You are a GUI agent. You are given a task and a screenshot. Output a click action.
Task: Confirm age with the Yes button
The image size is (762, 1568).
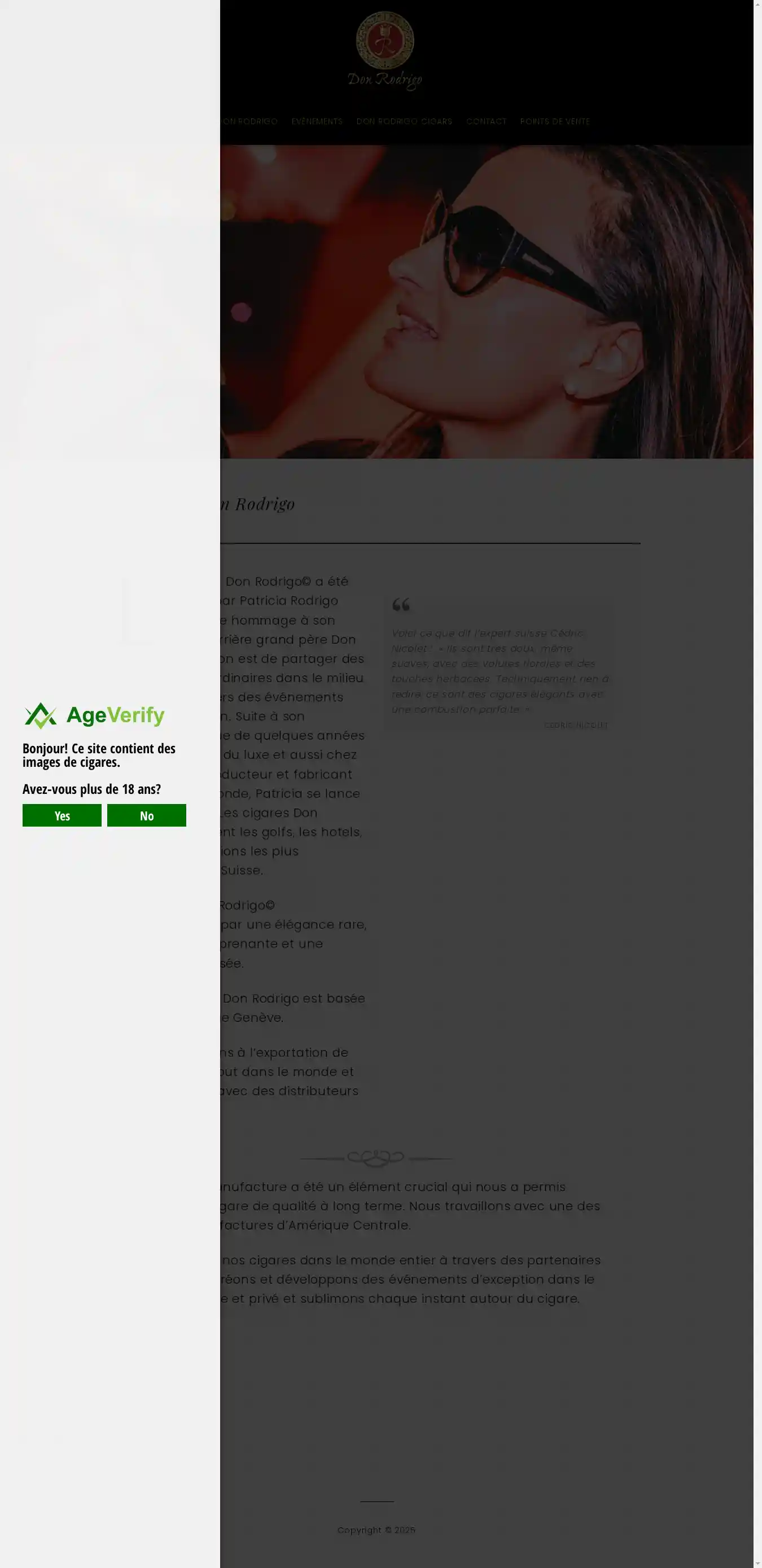(x=62, y=815)
